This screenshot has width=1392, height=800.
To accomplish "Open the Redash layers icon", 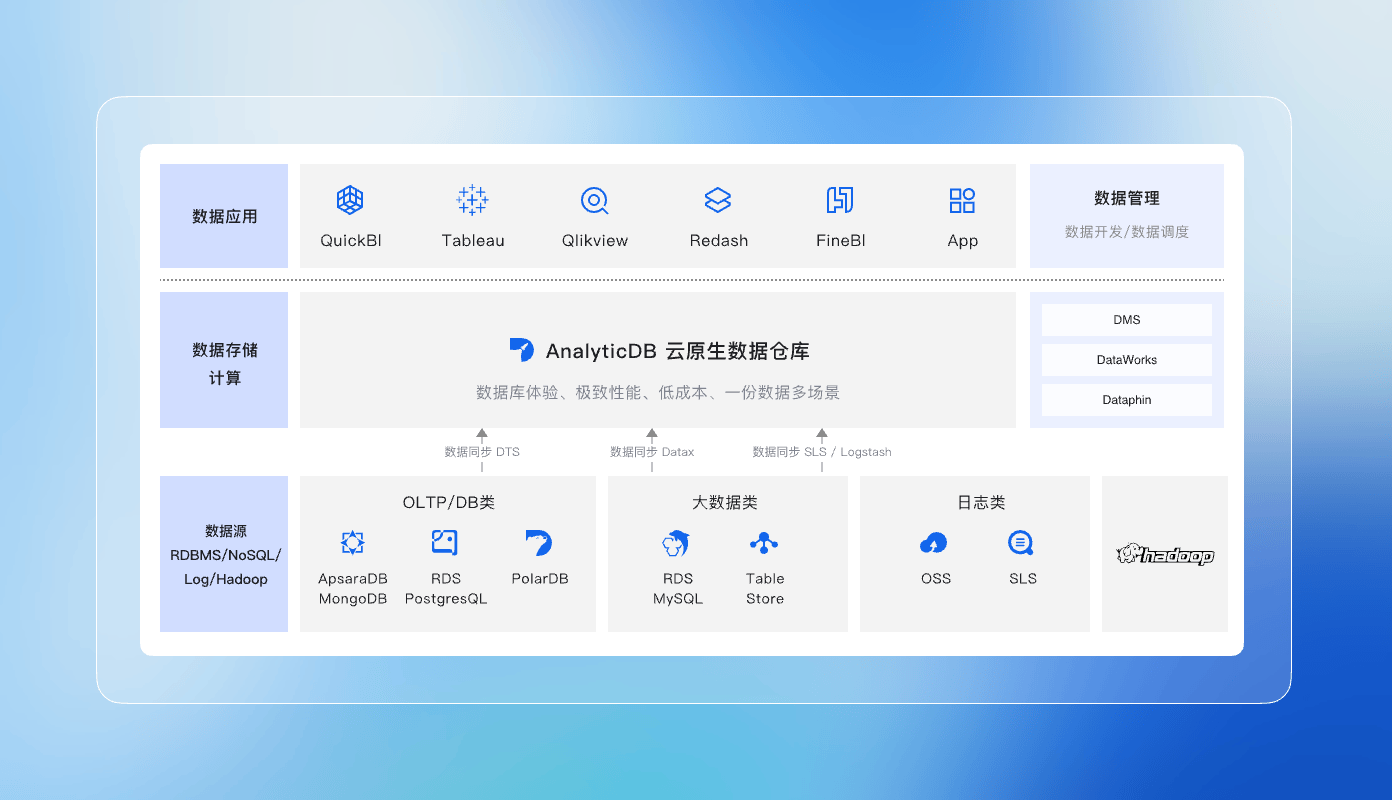I will [718, 200].
